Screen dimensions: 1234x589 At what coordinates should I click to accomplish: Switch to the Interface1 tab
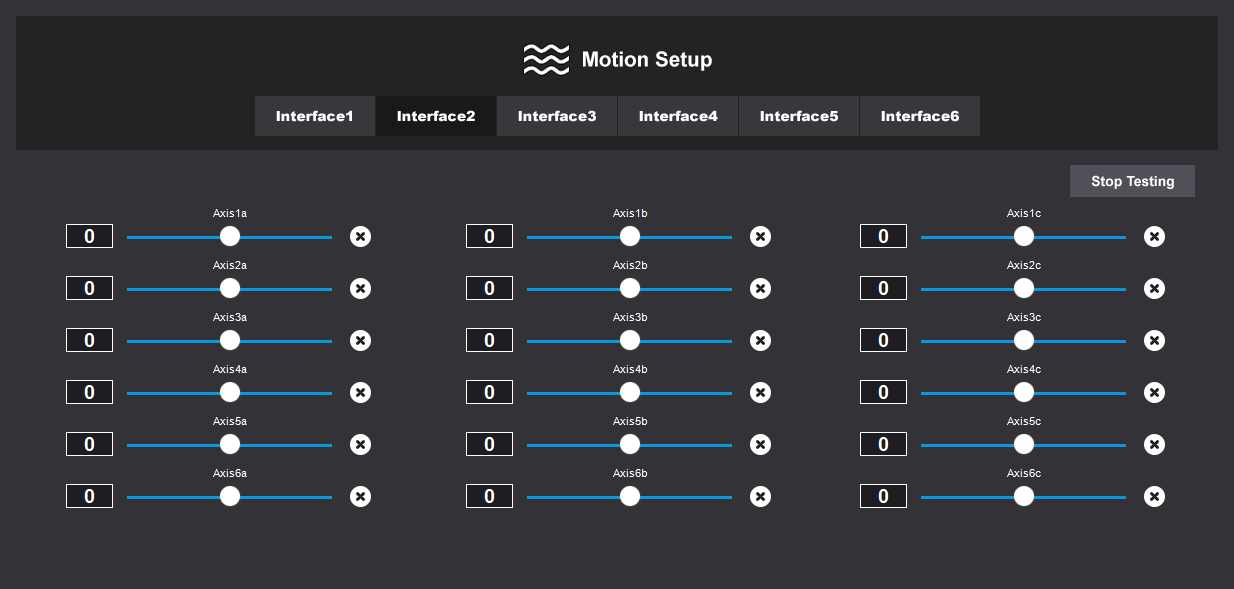tap(315, 116)
